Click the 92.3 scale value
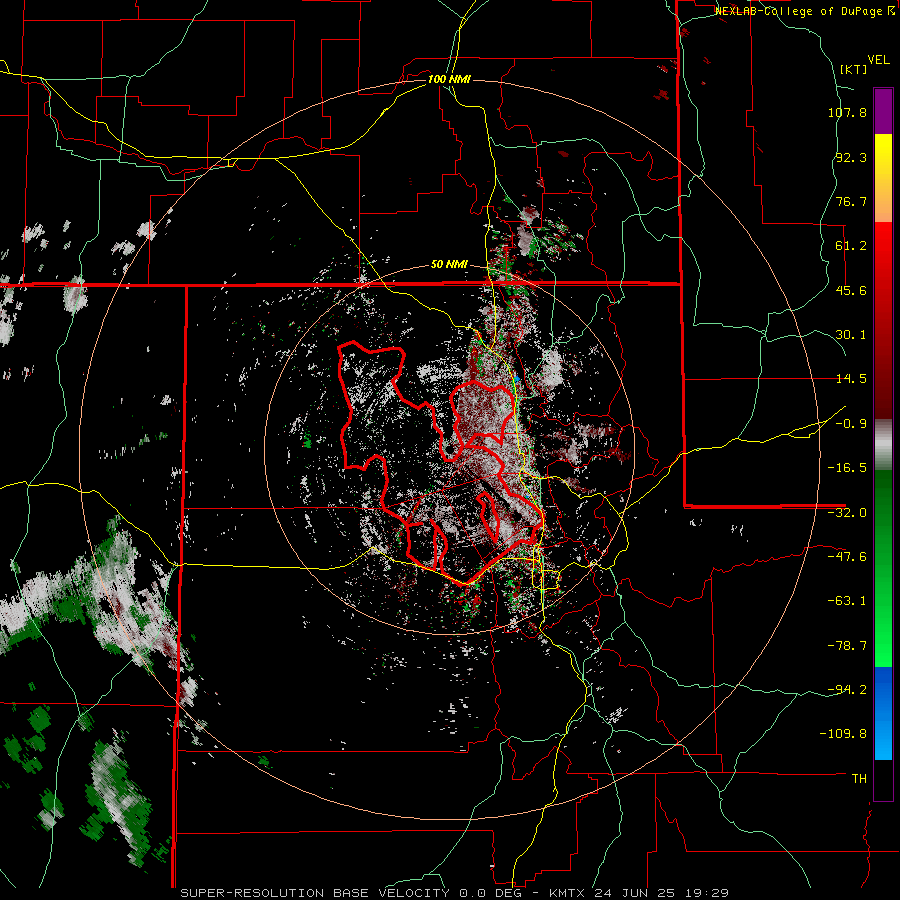This screenshot has height=900, width=900. 851,157
